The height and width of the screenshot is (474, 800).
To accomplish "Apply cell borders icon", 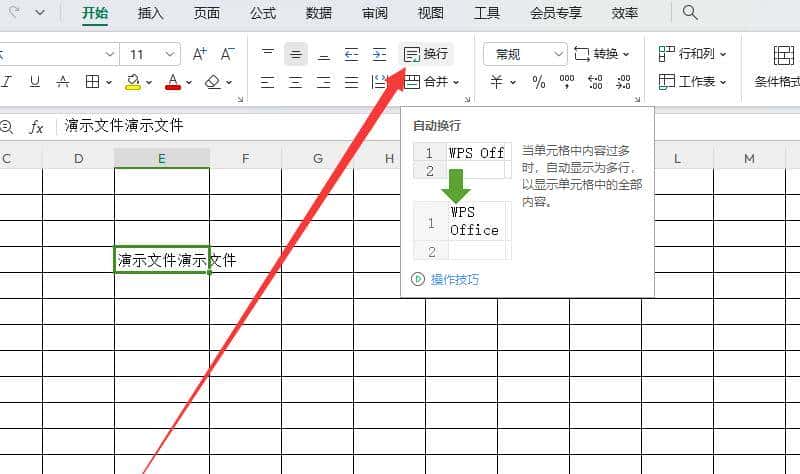I will coord(92,82).
